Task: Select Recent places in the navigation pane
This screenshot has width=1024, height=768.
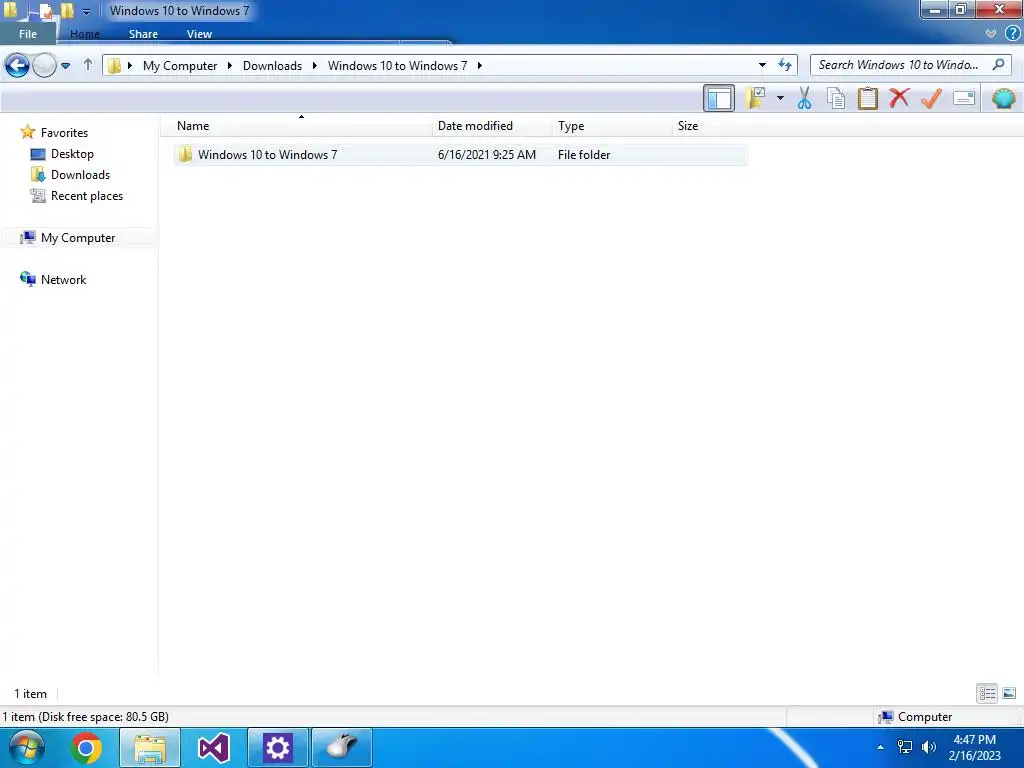Action: [x=87, y=195]
